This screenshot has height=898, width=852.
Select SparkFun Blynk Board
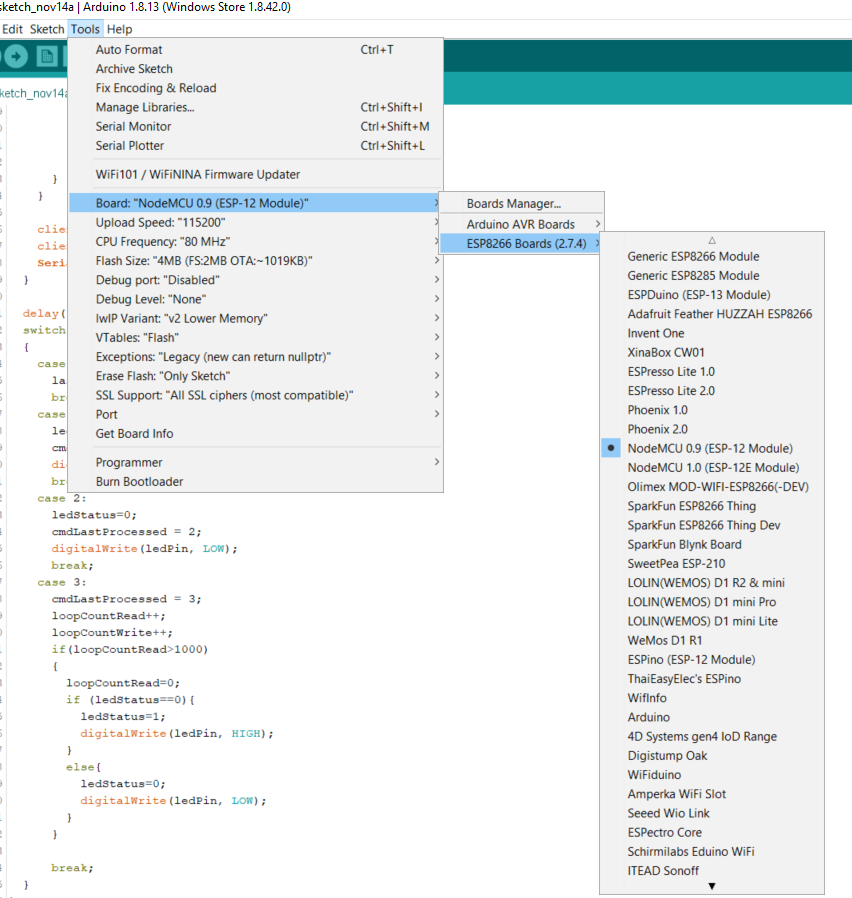click(x=712, y=544)
